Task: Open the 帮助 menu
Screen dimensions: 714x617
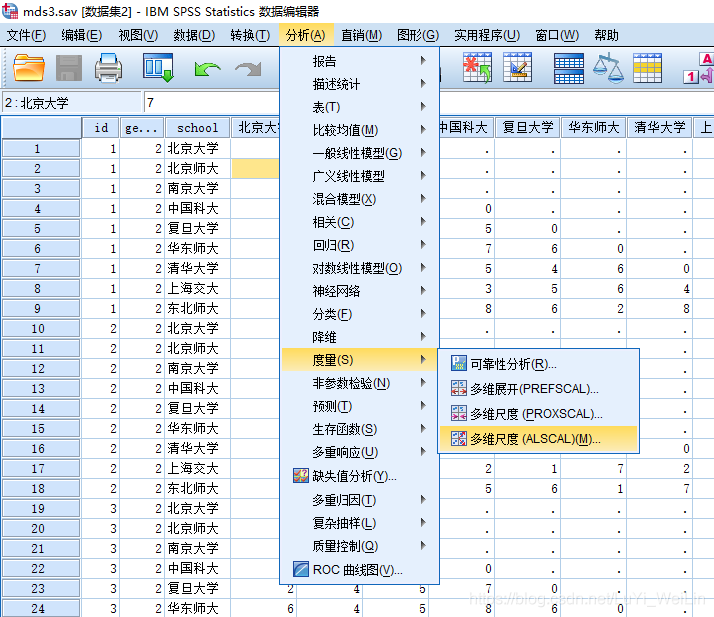Action: pos(606,35)
